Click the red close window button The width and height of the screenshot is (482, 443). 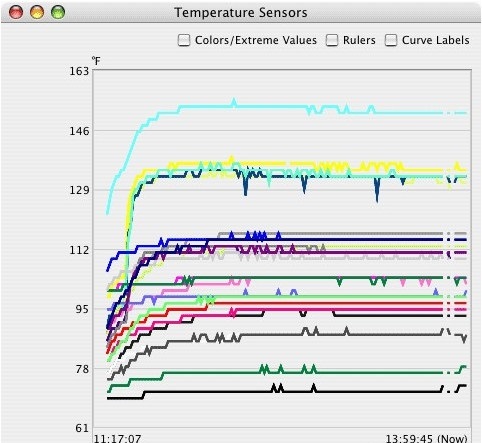coord(16,12)
